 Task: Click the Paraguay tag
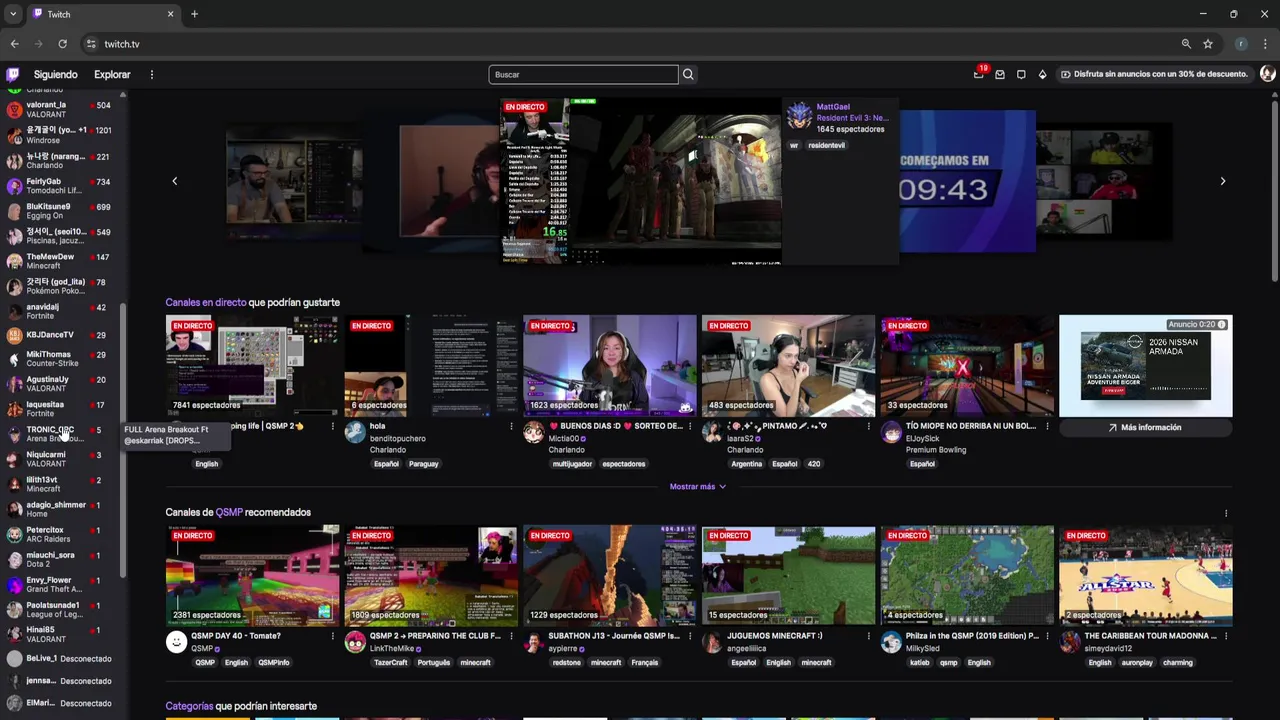pyautogui.click(x=423, y=464)
